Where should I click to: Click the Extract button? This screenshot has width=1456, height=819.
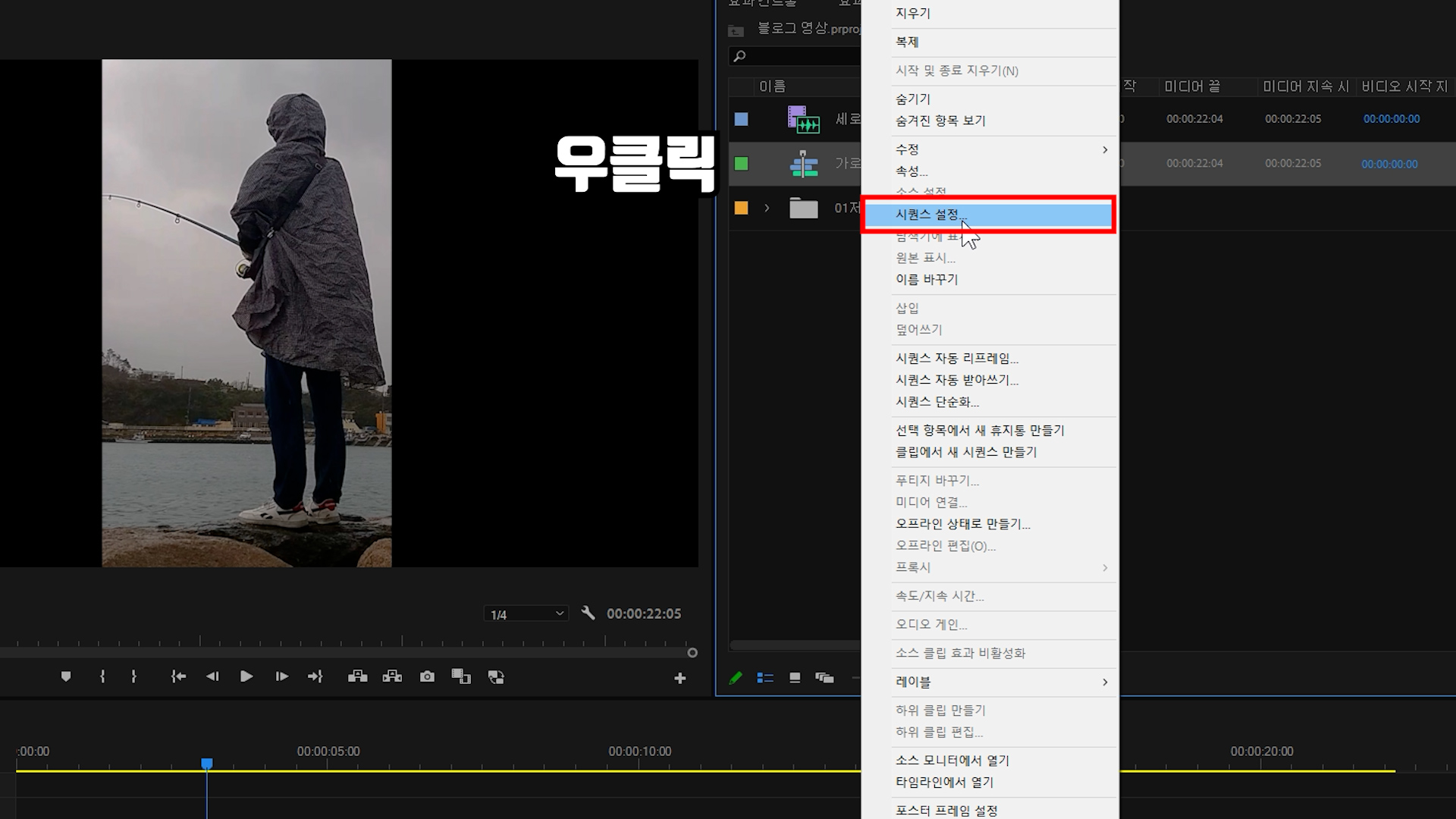[x=392, y=676]
